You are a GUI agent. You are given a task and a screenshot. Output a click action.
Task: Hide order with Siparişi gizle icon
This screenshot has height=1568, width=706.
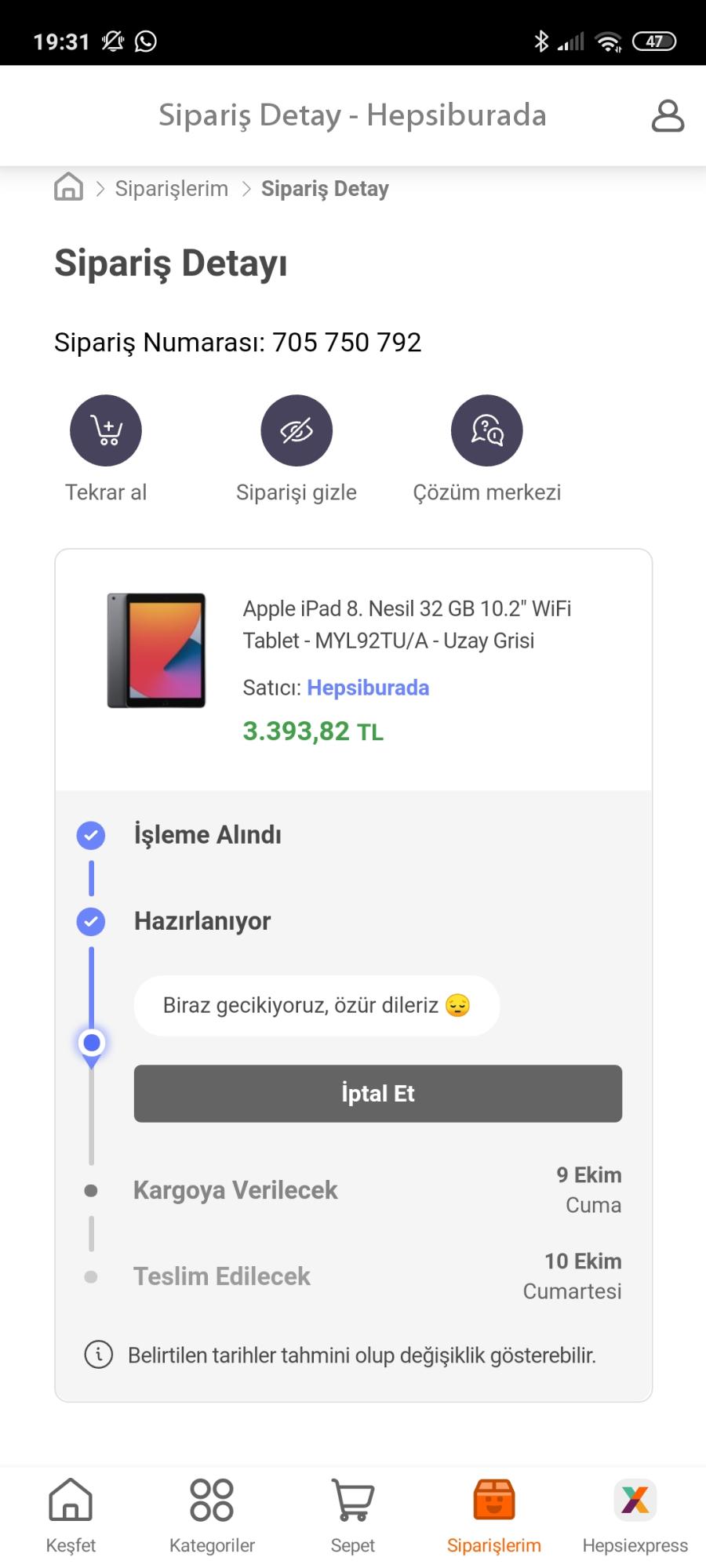click(x=297, y=430)
